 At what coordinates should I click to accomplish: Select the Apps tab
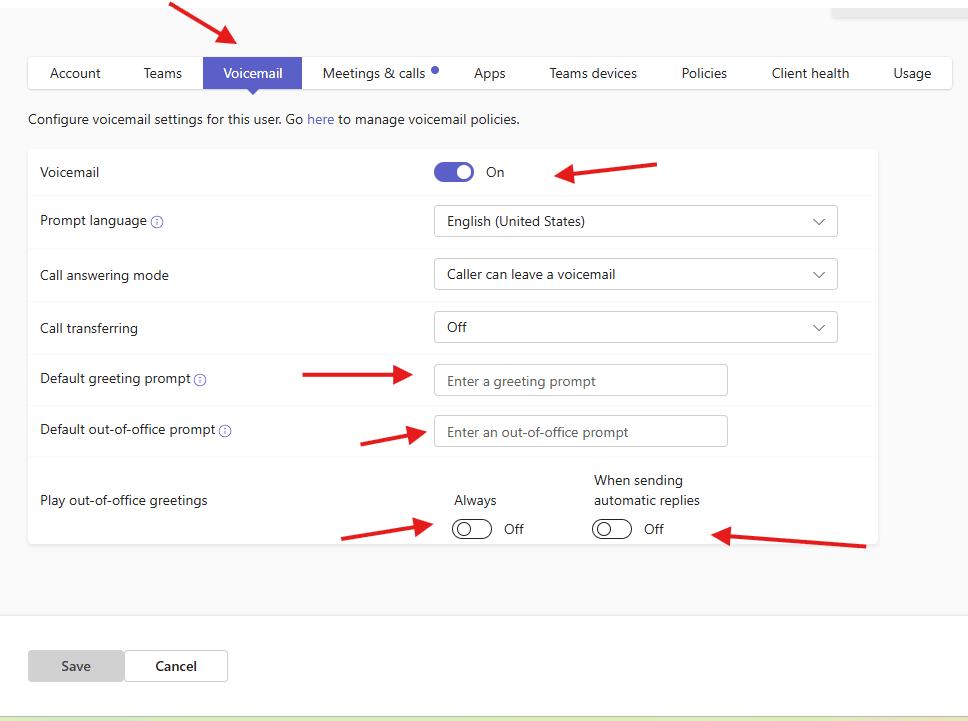pyautogui.click(x=490, y=73)
